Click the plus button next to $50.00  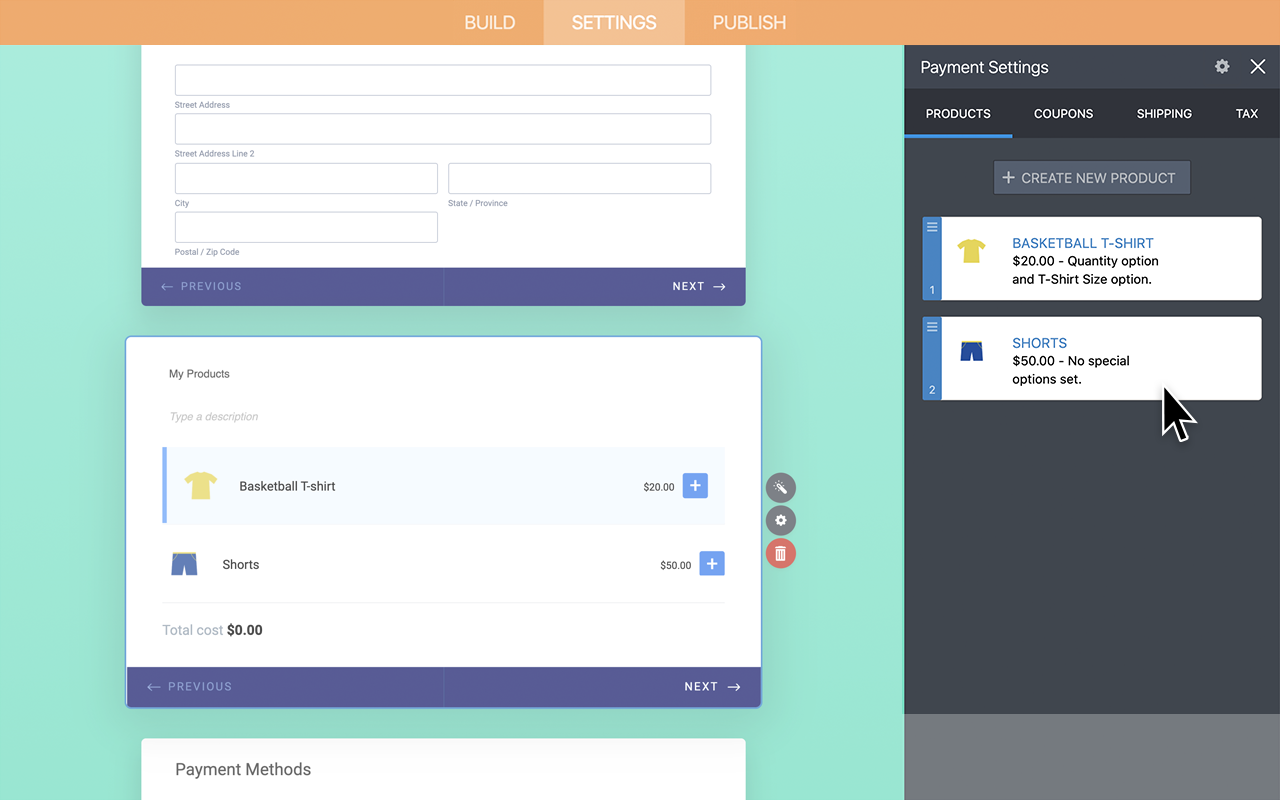(x=712, y=563)
